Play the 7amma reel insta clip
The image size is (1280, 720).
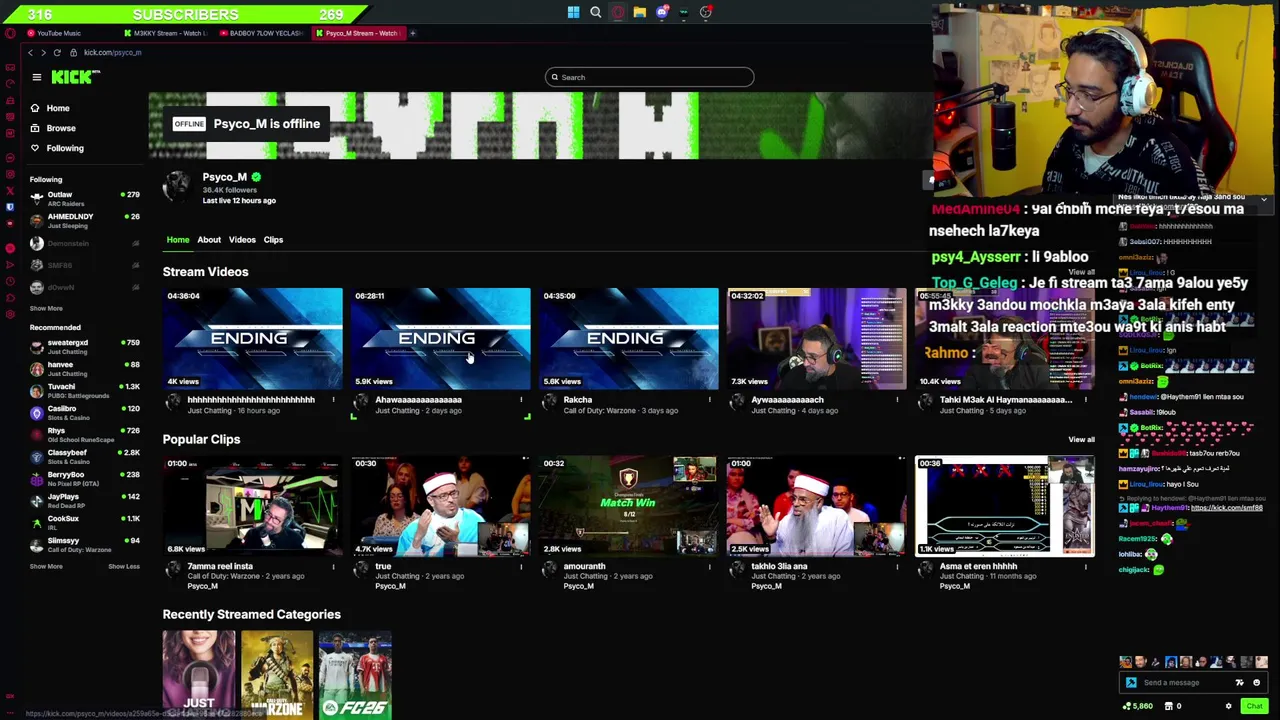coord(253,506)
